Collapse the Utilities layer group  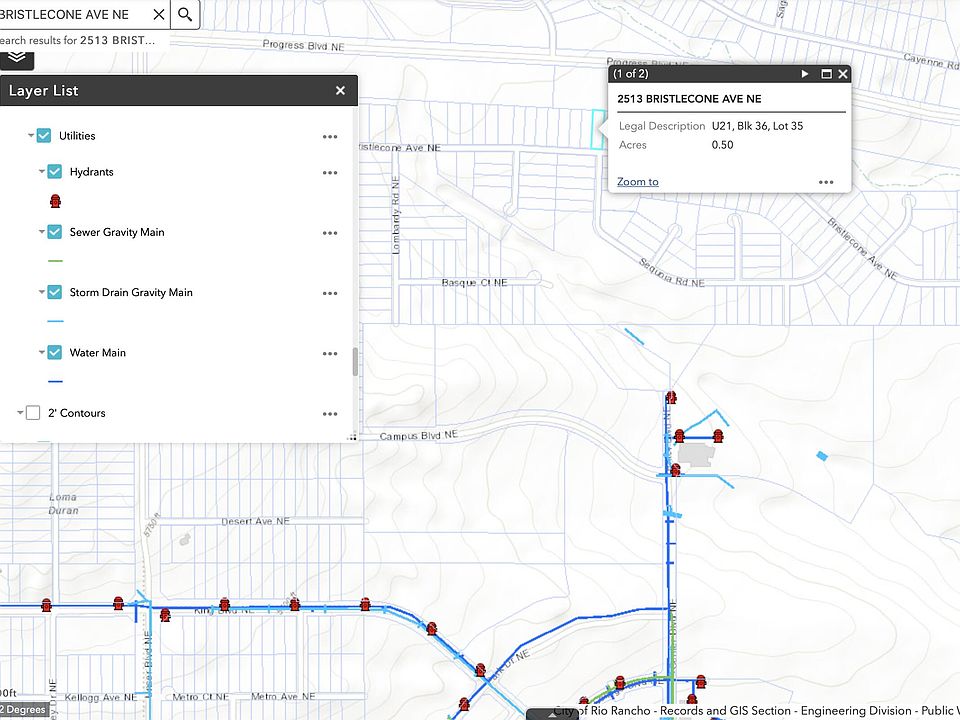(31, 136)
